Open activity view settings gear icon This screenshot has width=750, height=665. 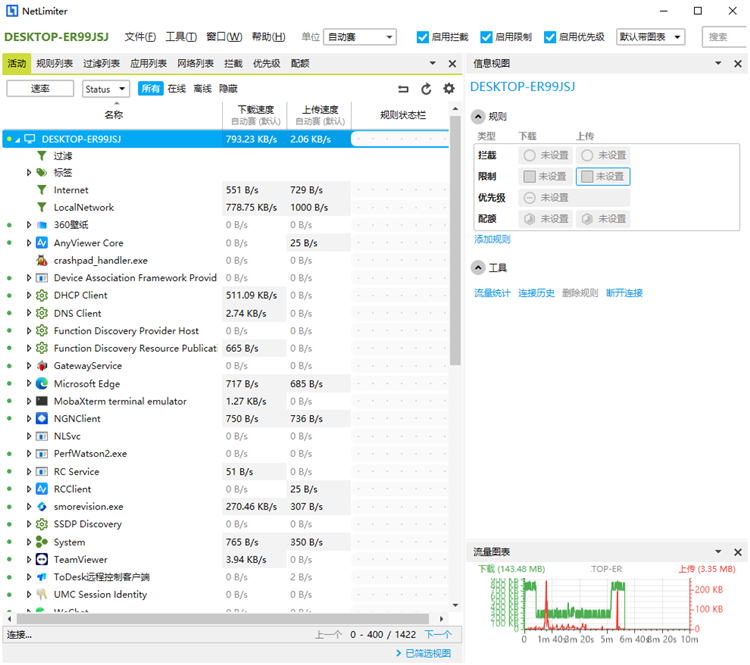pyautogui.click(x=449, y=89)
